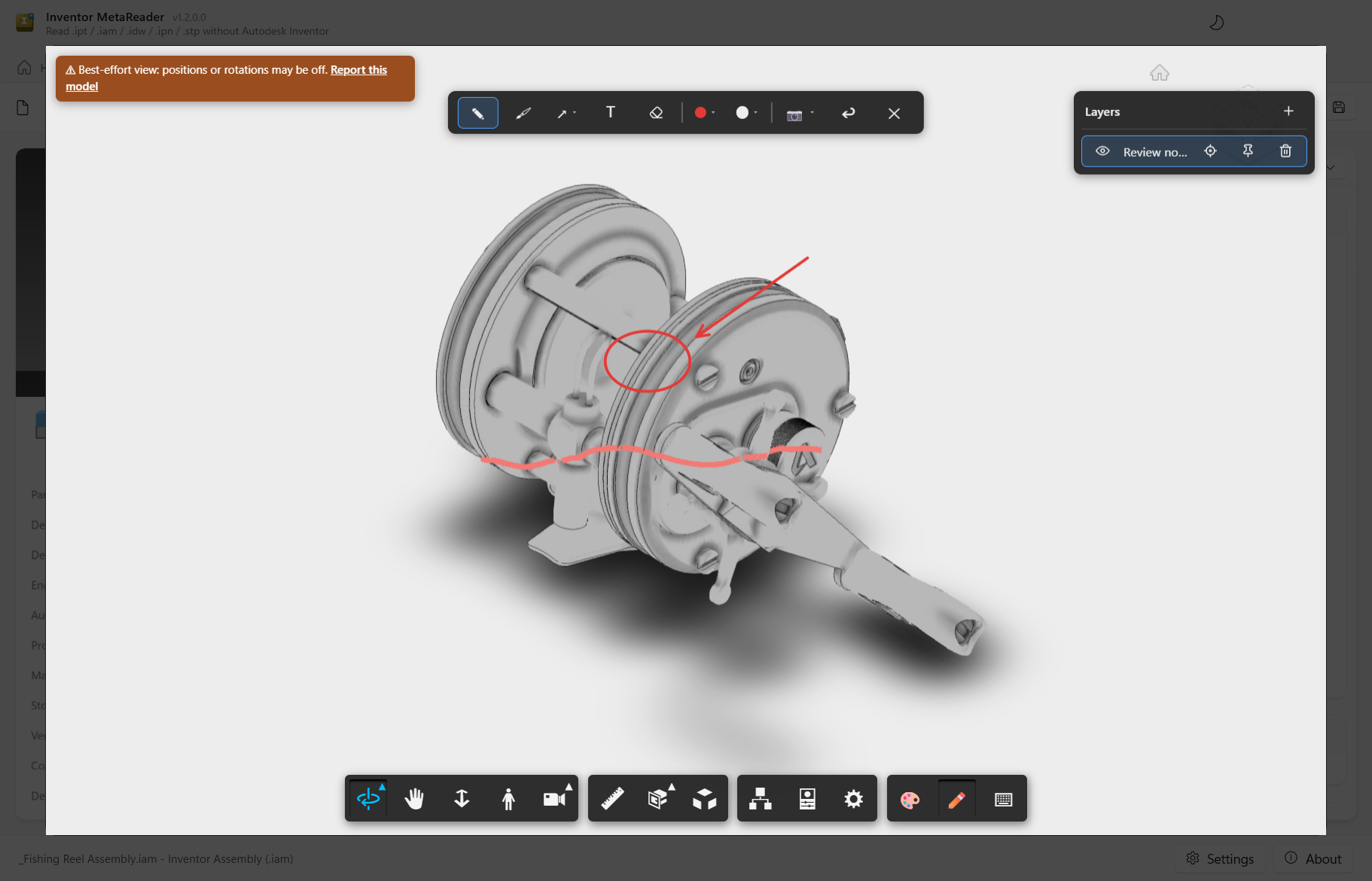
Task: Select the text annotation tool
Action: pos(611,113)
